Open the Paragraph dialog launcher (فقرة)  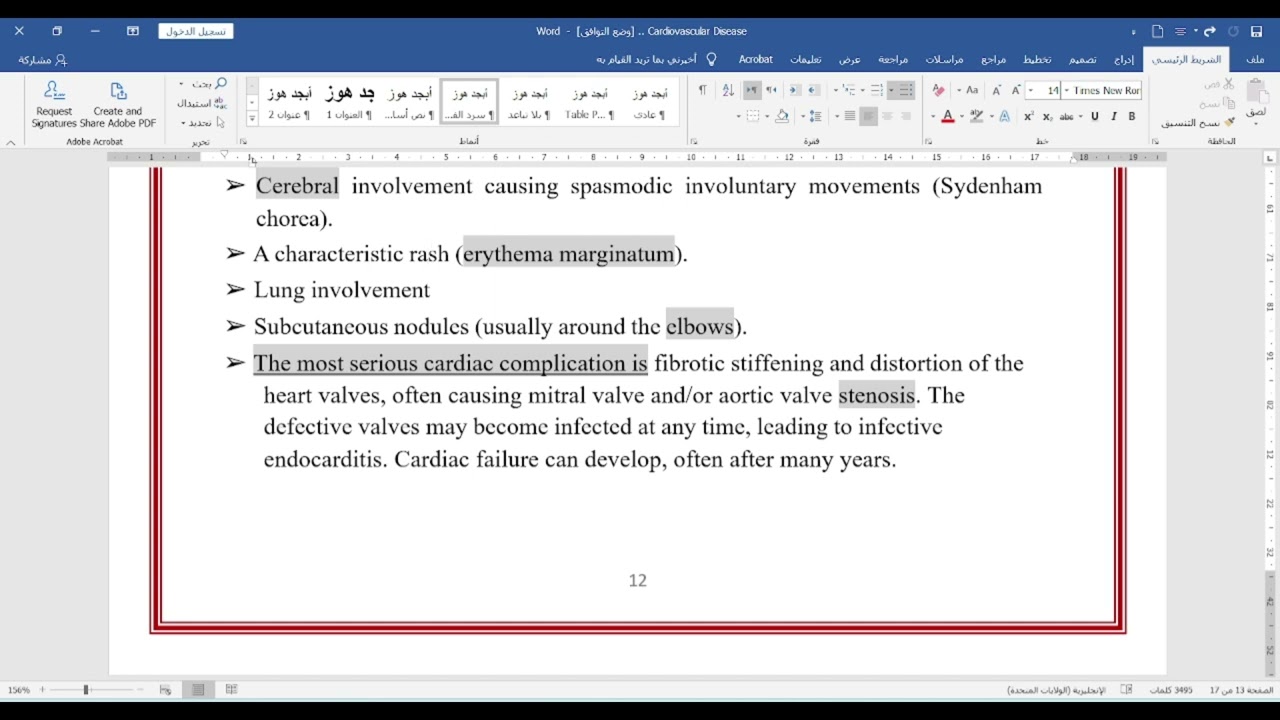pos(693,142)
